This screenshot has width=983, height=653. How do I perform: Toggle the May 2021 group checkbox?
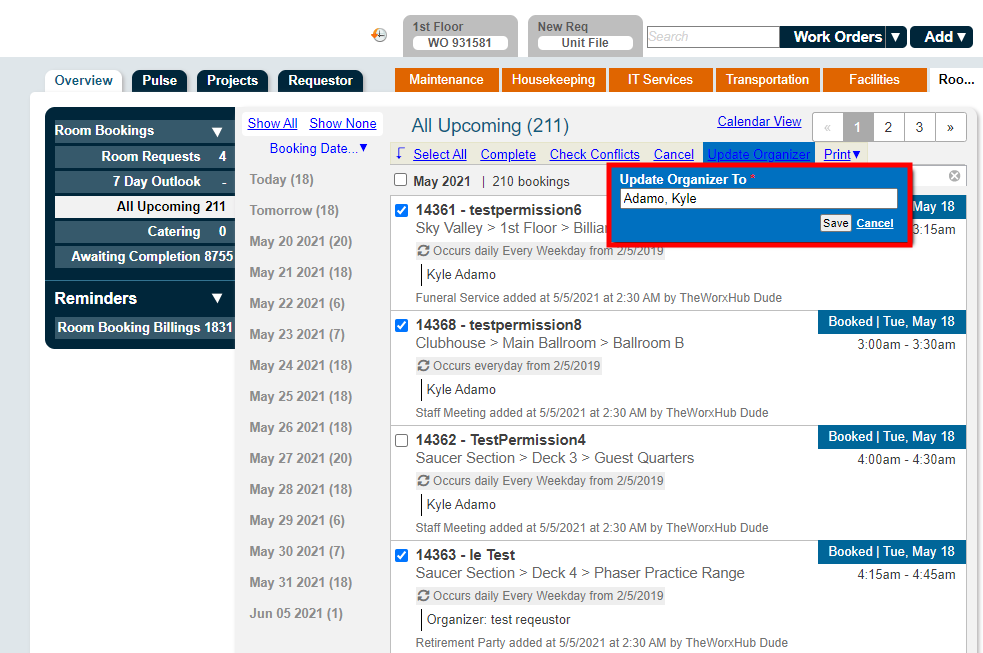(401, 180)
